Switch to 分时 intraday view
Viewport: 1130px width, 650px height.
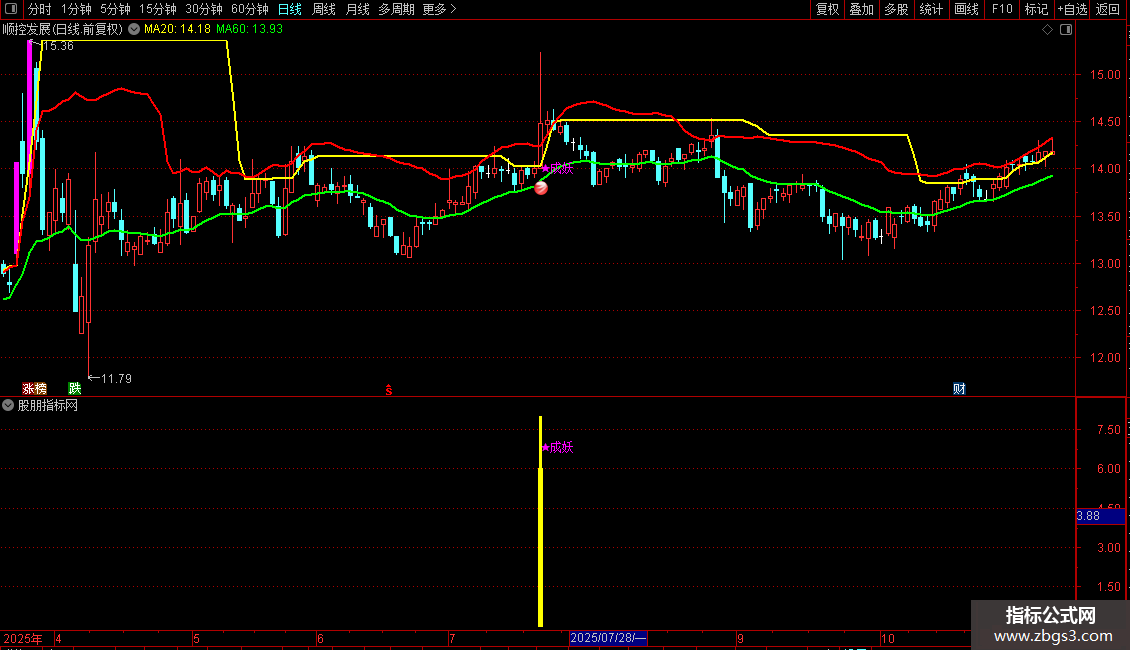pyautogui.click(x=40, y=9)
